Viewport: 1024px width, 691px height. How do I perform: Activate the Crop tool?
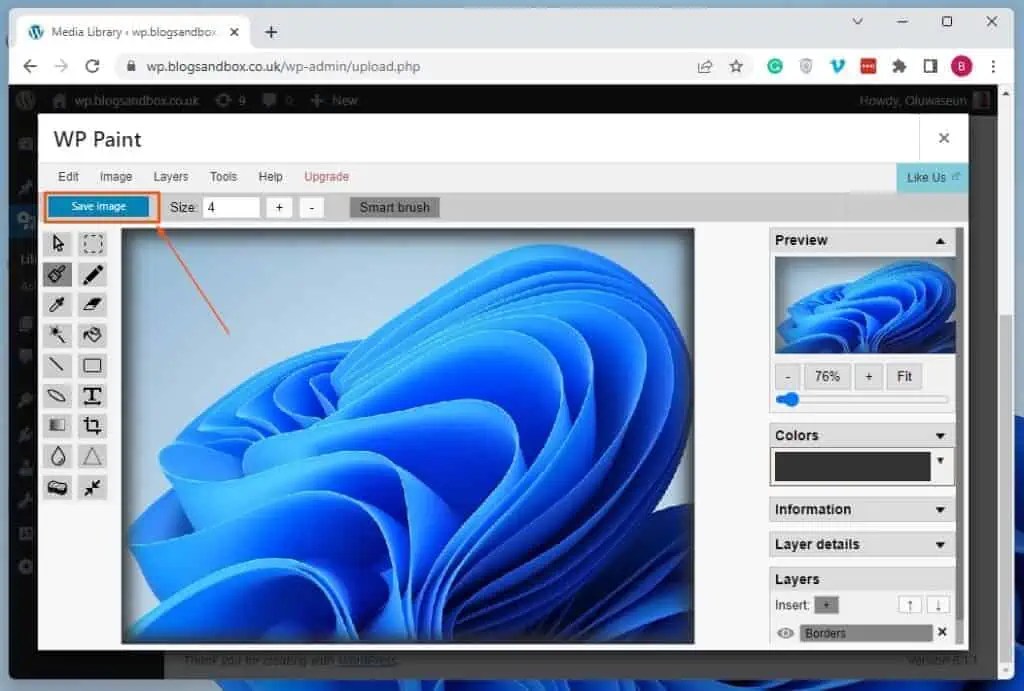pyautogui.click(x=92, y=425)
